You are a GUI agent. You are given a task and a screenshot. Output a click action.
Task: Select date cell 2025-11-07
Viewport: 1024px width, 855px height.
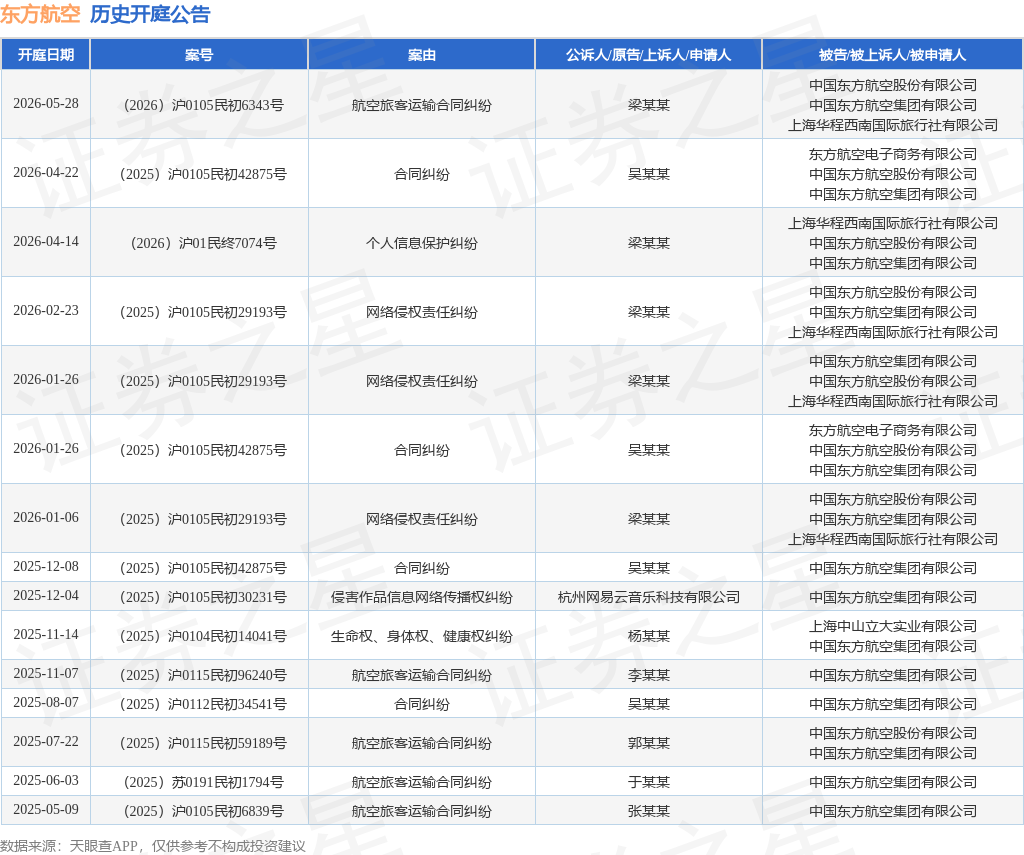point(46,673)
